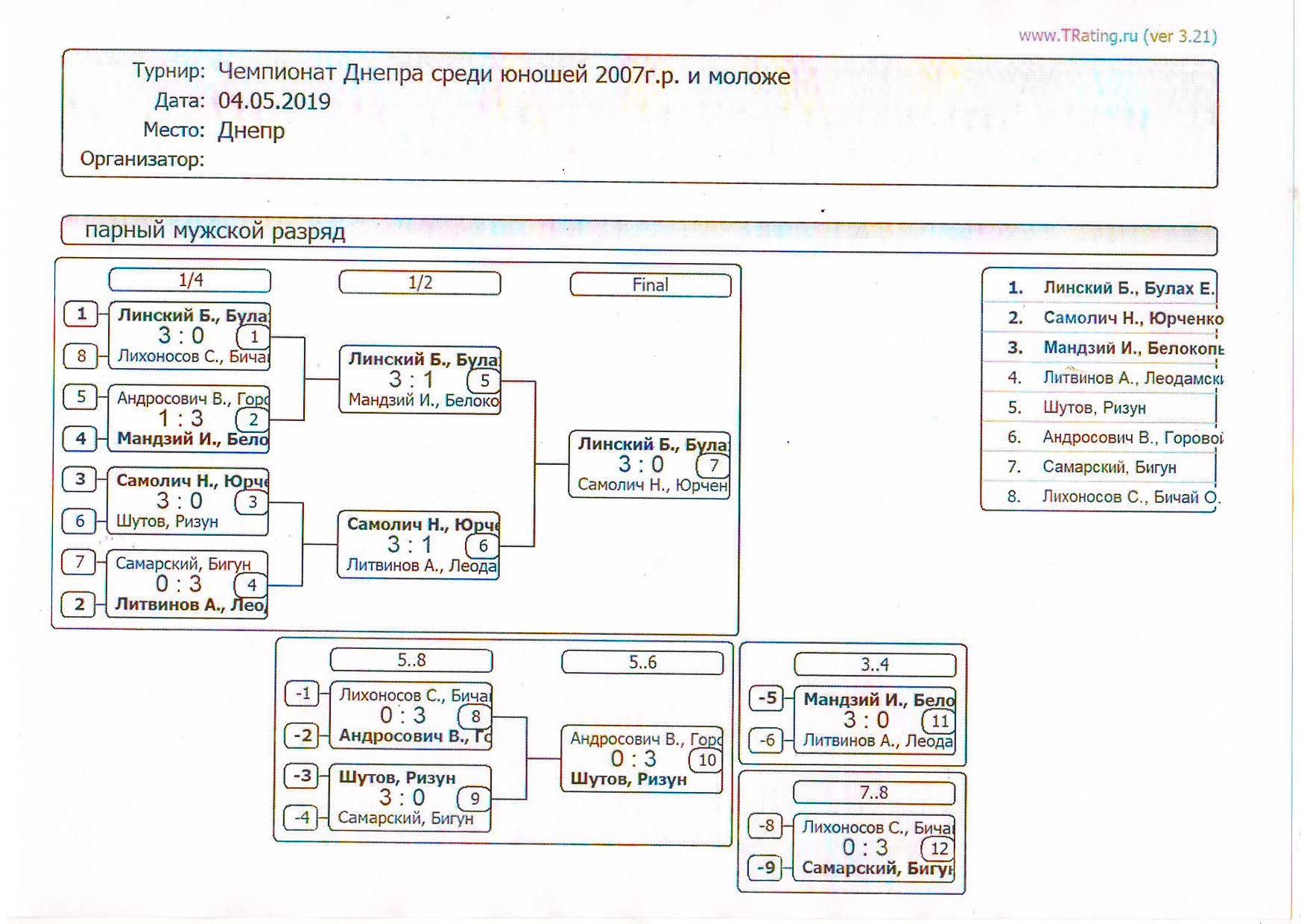Click seed box number 8 in quarterfinals
The image size is (1307, 924).
81,355
